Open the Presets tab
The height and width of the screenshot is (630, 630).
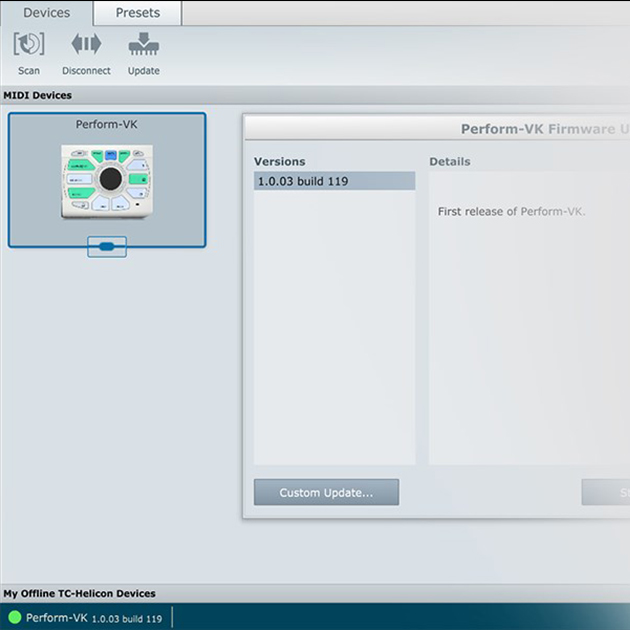[138, 13]
